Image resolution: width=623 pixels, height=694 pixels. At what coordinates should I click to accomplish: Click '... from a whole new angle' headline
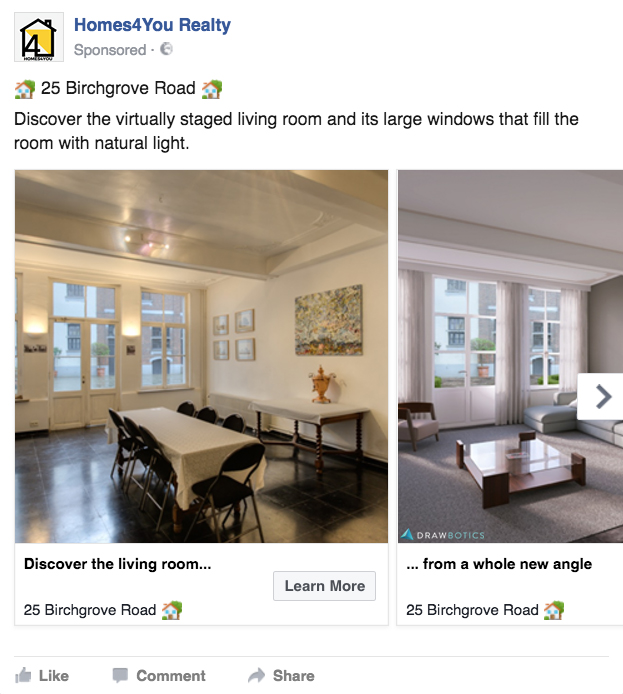(499, 564)
